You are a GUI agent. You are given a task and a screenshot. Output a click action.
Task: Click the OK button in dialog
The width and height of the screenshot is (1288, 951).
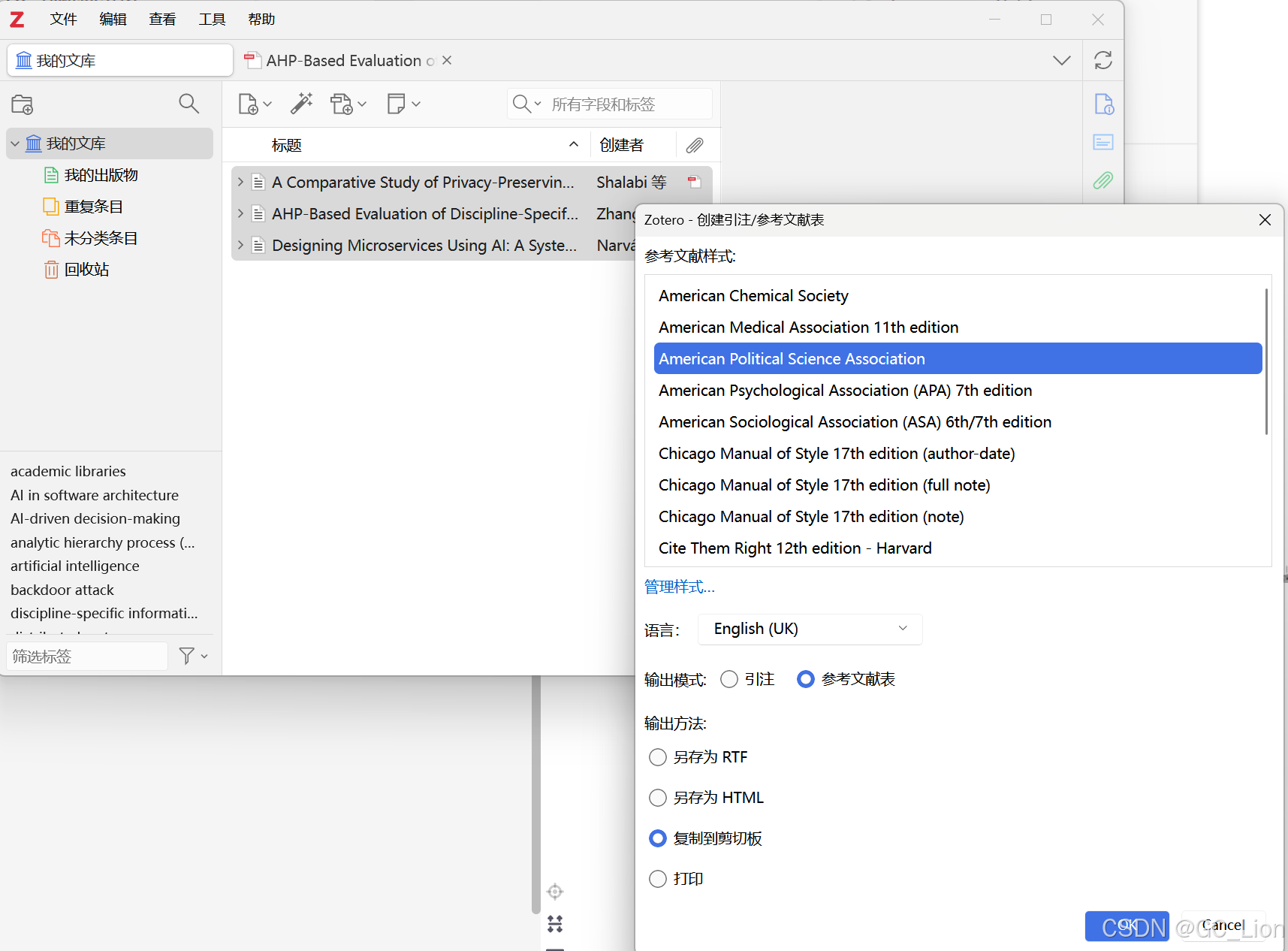point(1127,925)
